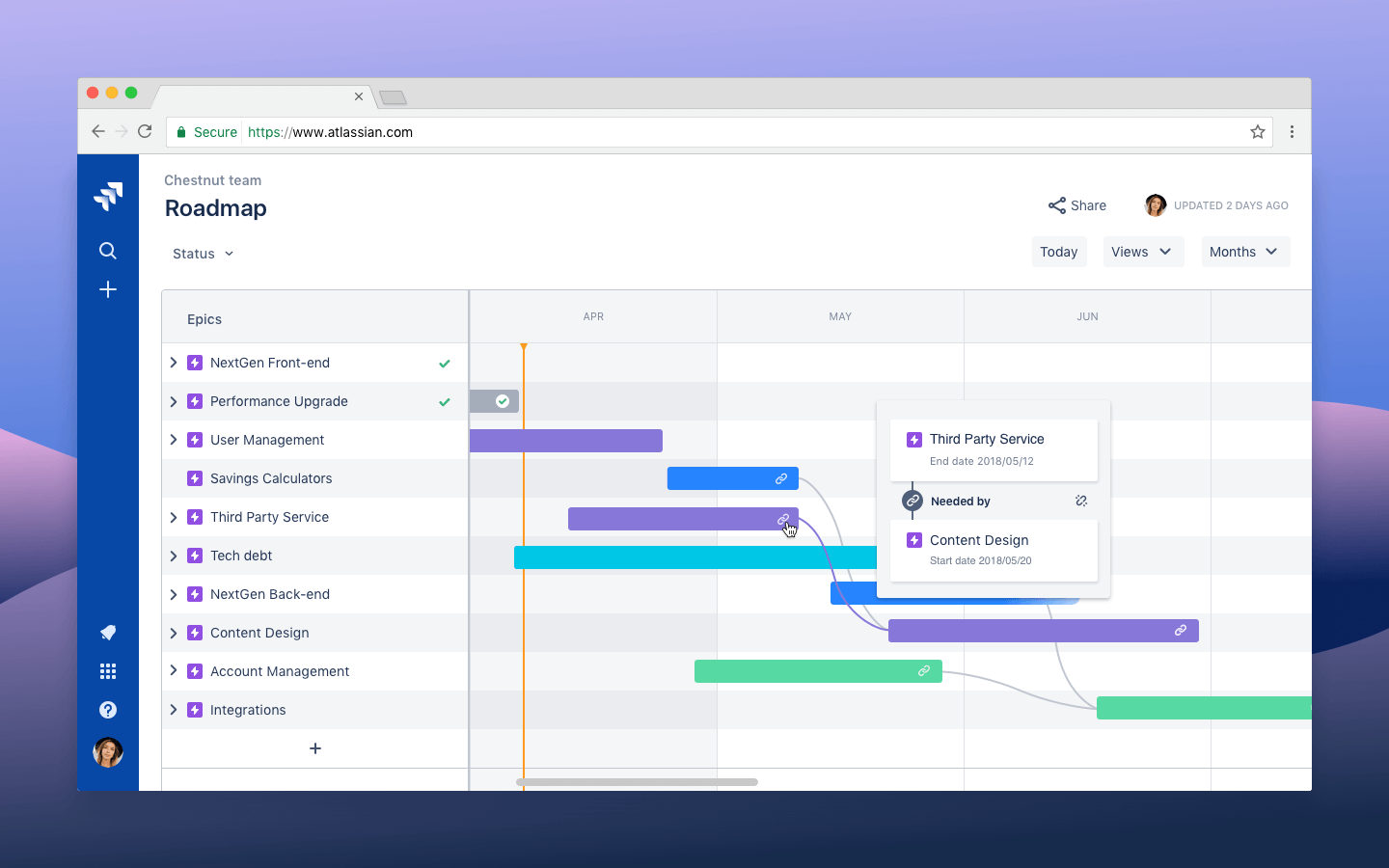Expand the User Management epic
The width and height of the screenshot is (1389, 868).
174,440
